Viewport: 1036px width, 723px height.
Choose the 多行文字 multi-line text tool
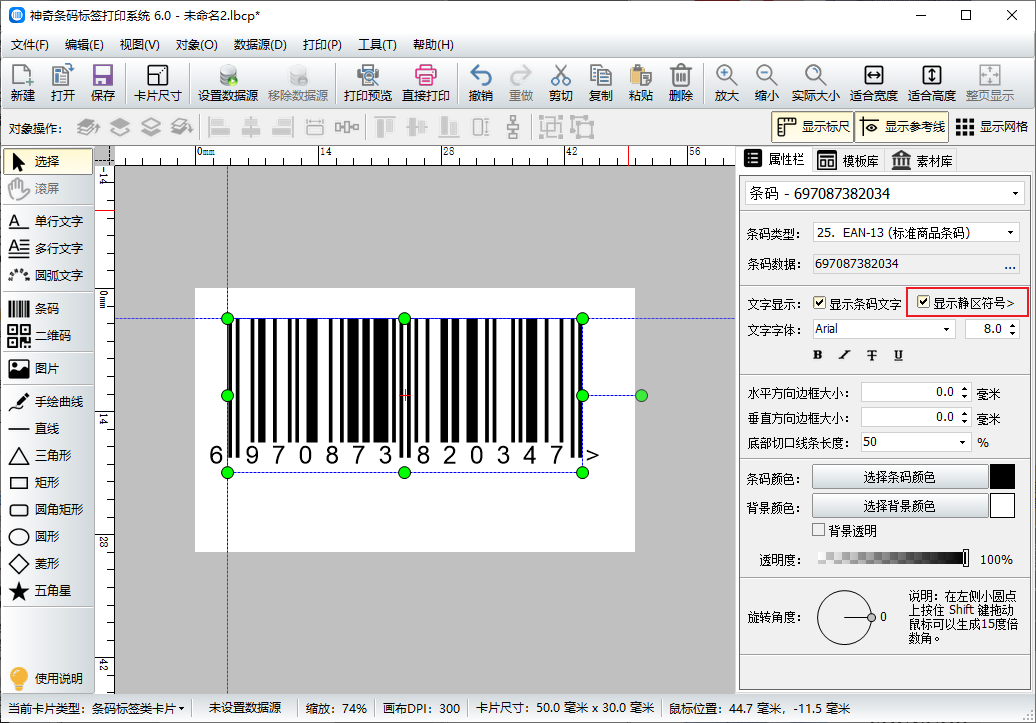[47, 248]
